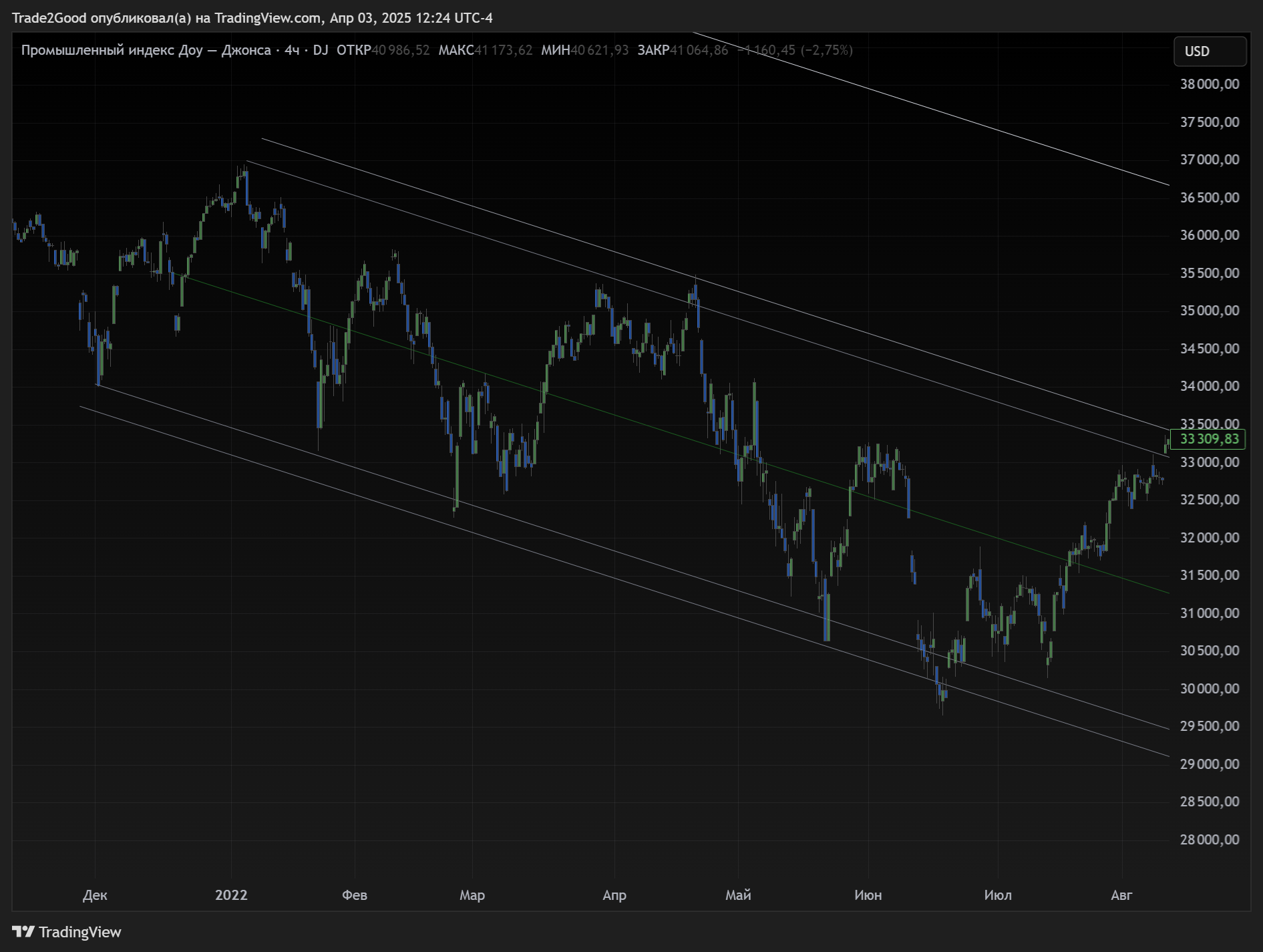Click the 30 000,00 price scale label
This screenshot has width=1263, height=952.
point(1209,688)
